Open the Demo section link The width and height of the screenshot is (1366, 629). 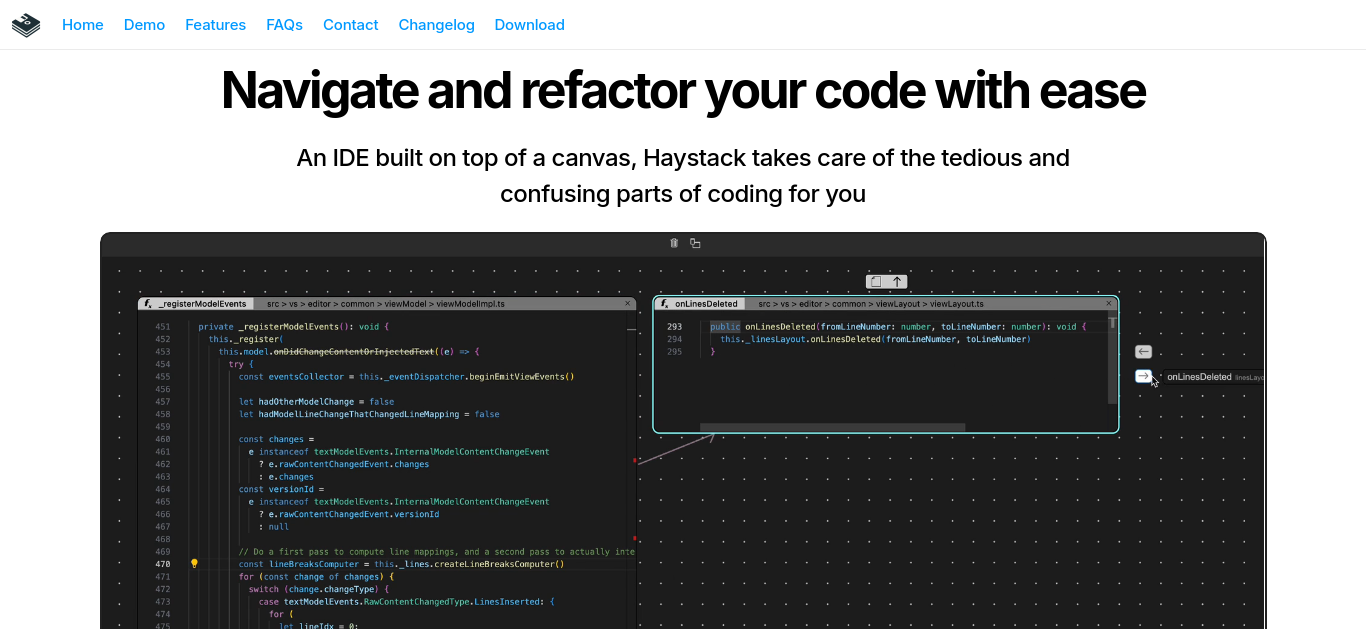pyautogui.click(x=144, y=25)
